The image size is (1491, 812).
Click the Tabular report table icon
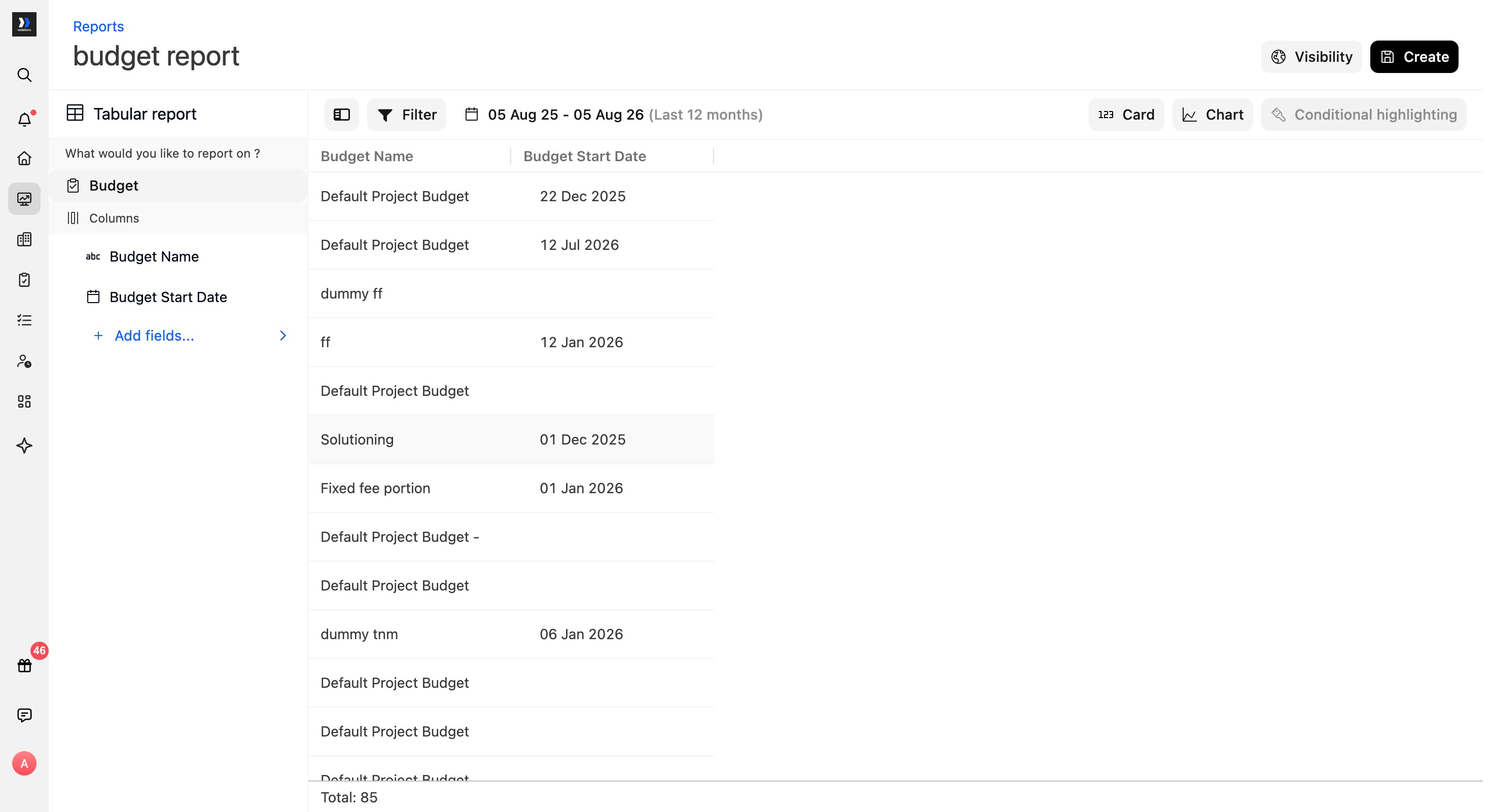point(75,113)
